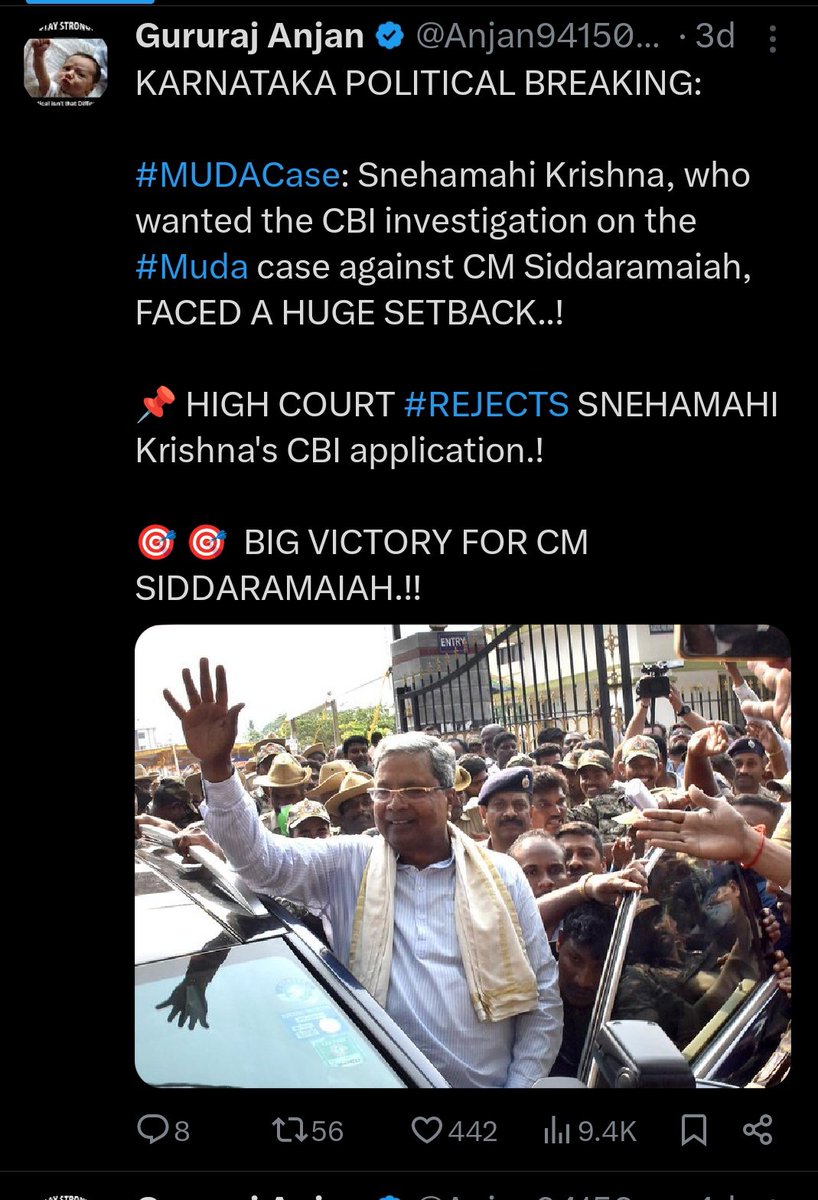Open the Gururaj Anjan display name

(x=250, y=37)
